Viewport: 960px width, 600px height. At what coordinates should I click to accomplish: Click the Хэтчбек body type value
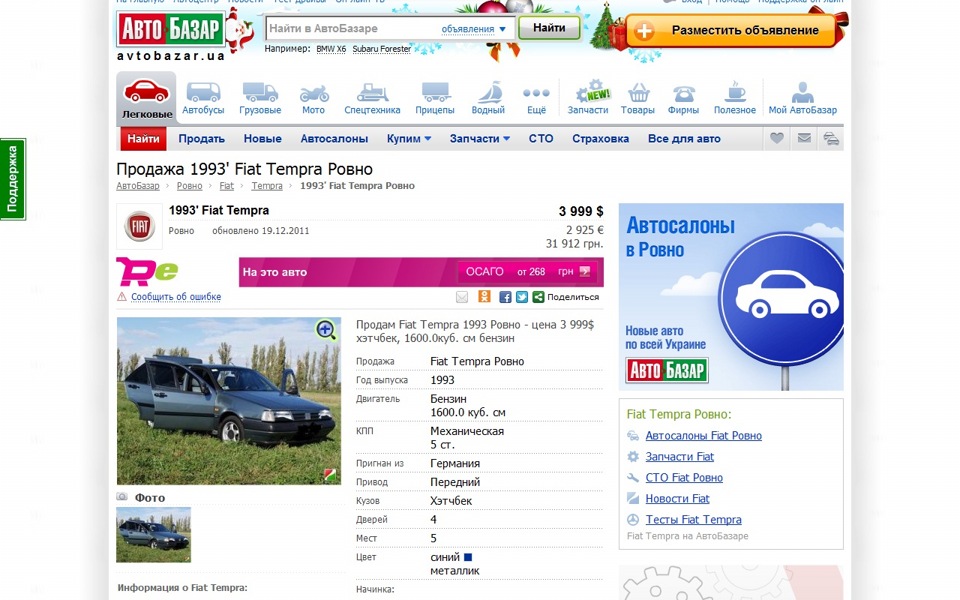tap(451, 501)
